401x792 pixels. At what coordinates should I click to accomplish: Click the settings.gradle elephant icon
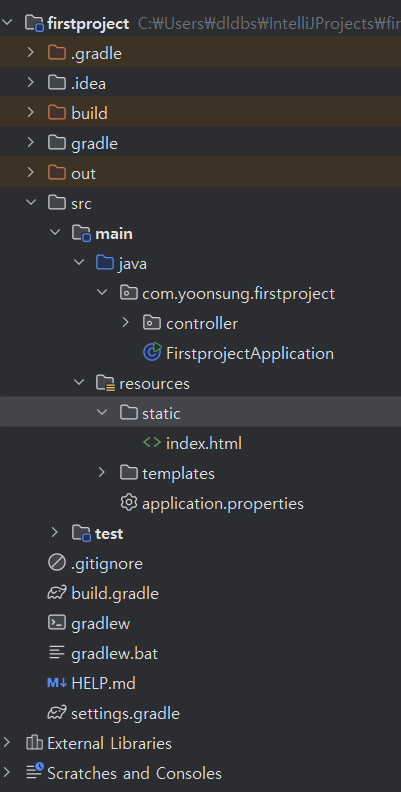57,713
